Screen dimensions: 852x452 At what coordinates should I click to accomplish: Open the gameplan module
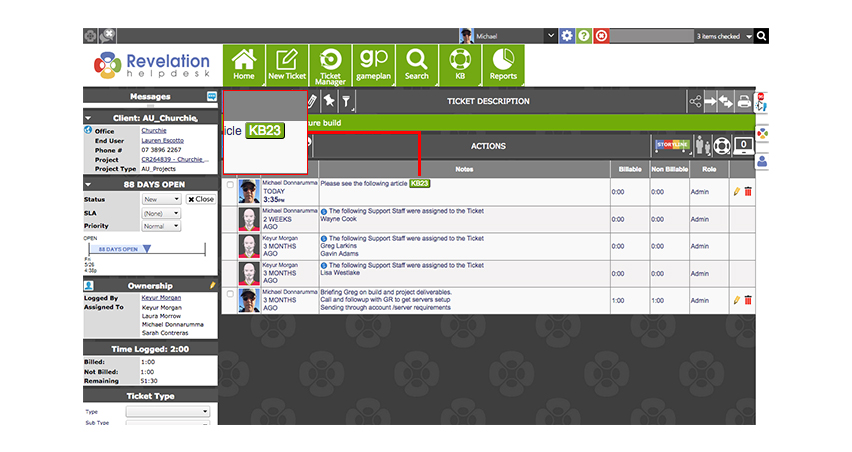tap(373, 65)
